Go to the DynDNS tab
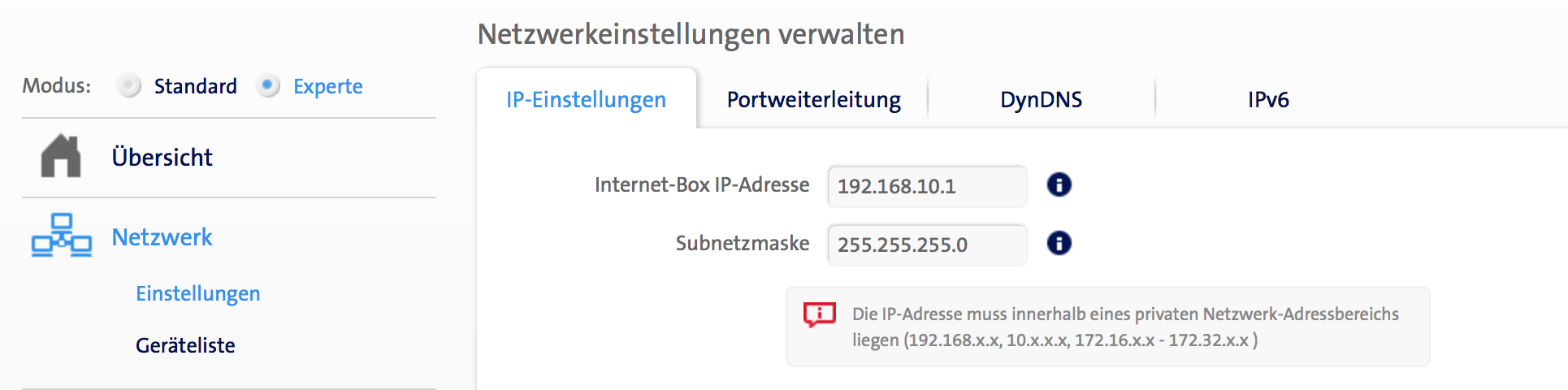 pos(1041,99)
